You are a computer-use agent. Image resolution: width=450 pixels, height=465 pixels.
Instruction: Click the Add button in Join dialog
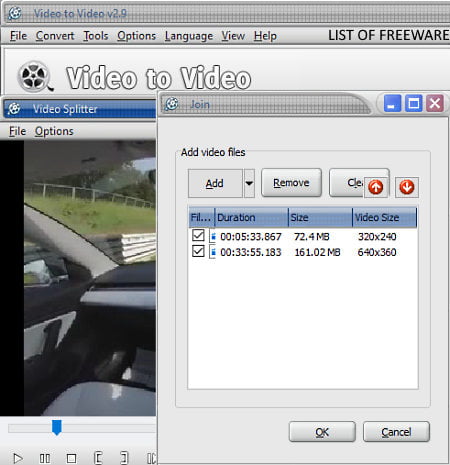tap(215, 183)
